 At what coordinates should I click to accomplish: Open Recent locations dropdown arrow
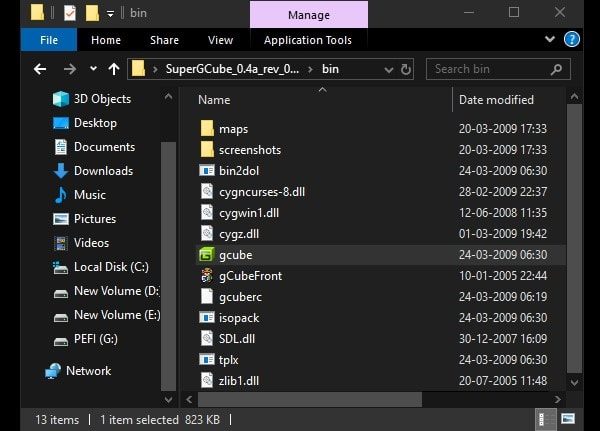pyautogui.click(x=93, y=69)
